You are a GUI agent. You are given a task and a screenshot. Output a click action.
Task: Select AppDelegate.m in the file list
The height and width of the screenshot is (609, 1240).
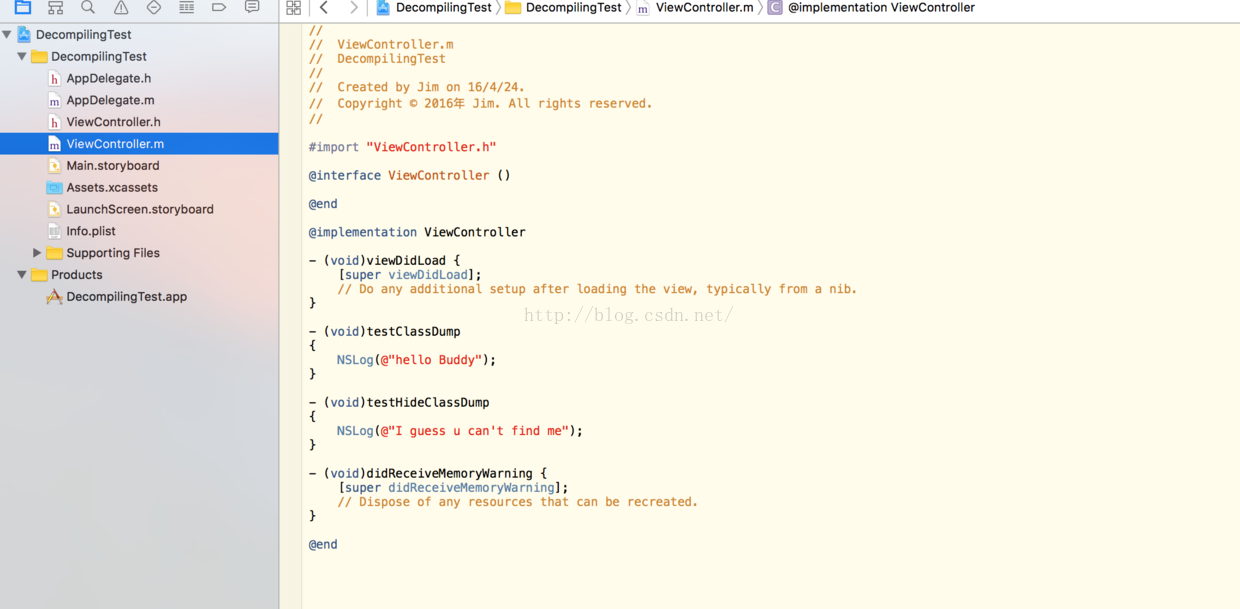[x=110, y=100]
